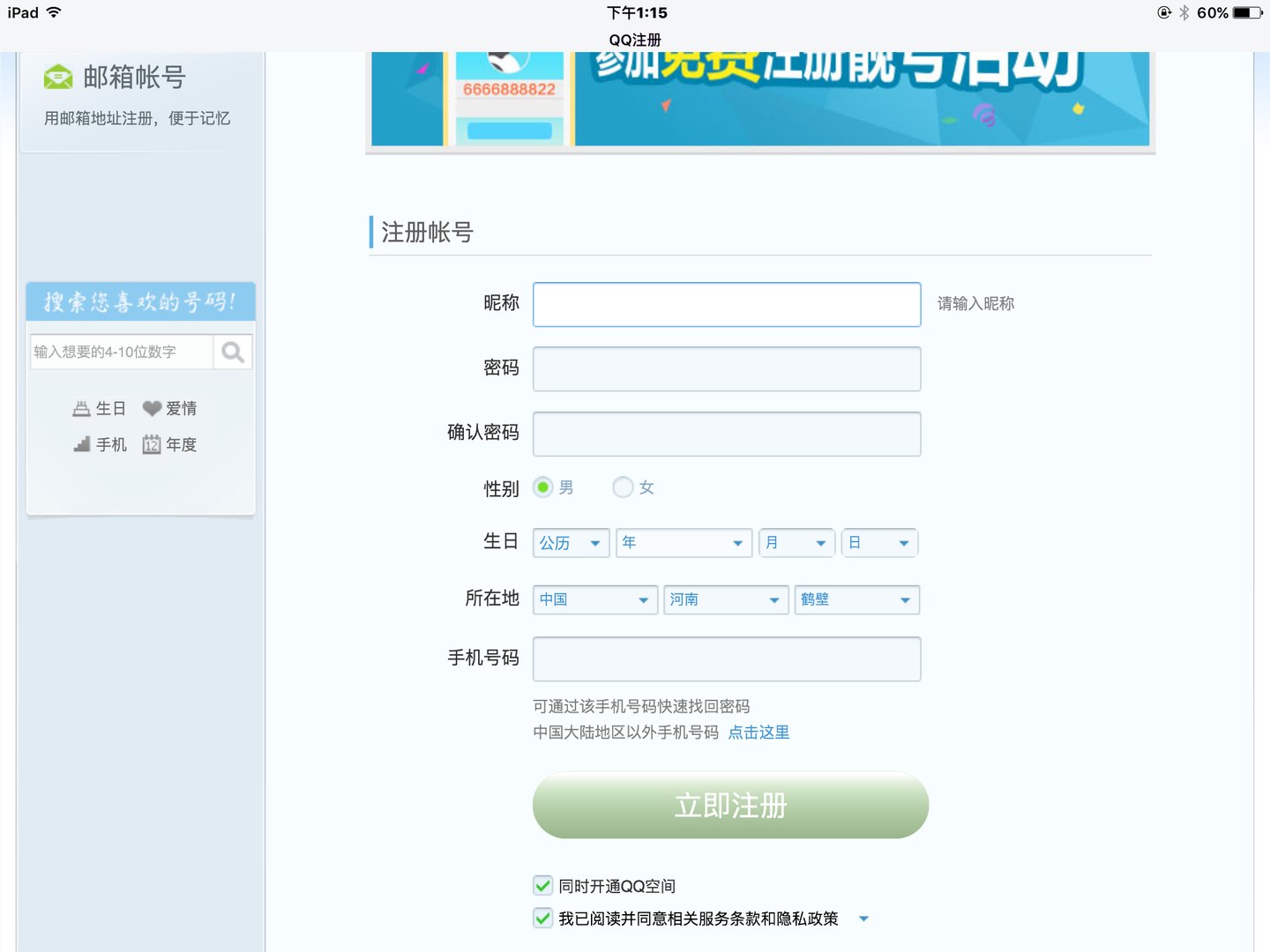Select the 女 gender radio button
This screenshot has height=952, width=1270.
(x=624, y=487)
